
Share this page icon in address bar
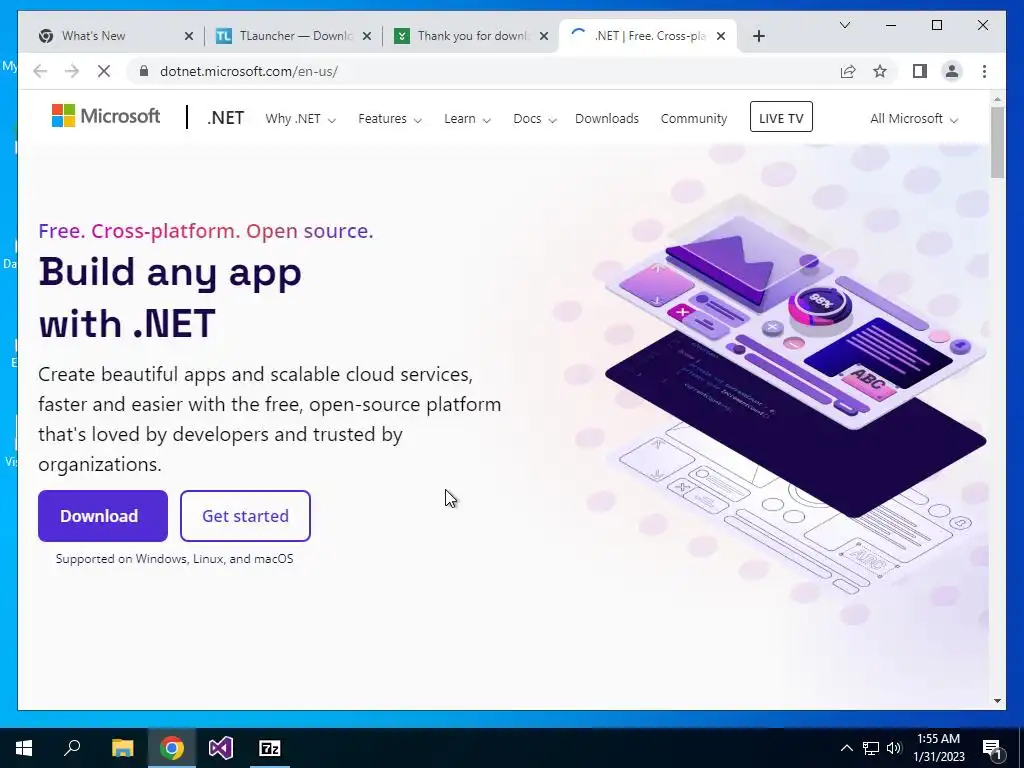(x=848, y=71)
